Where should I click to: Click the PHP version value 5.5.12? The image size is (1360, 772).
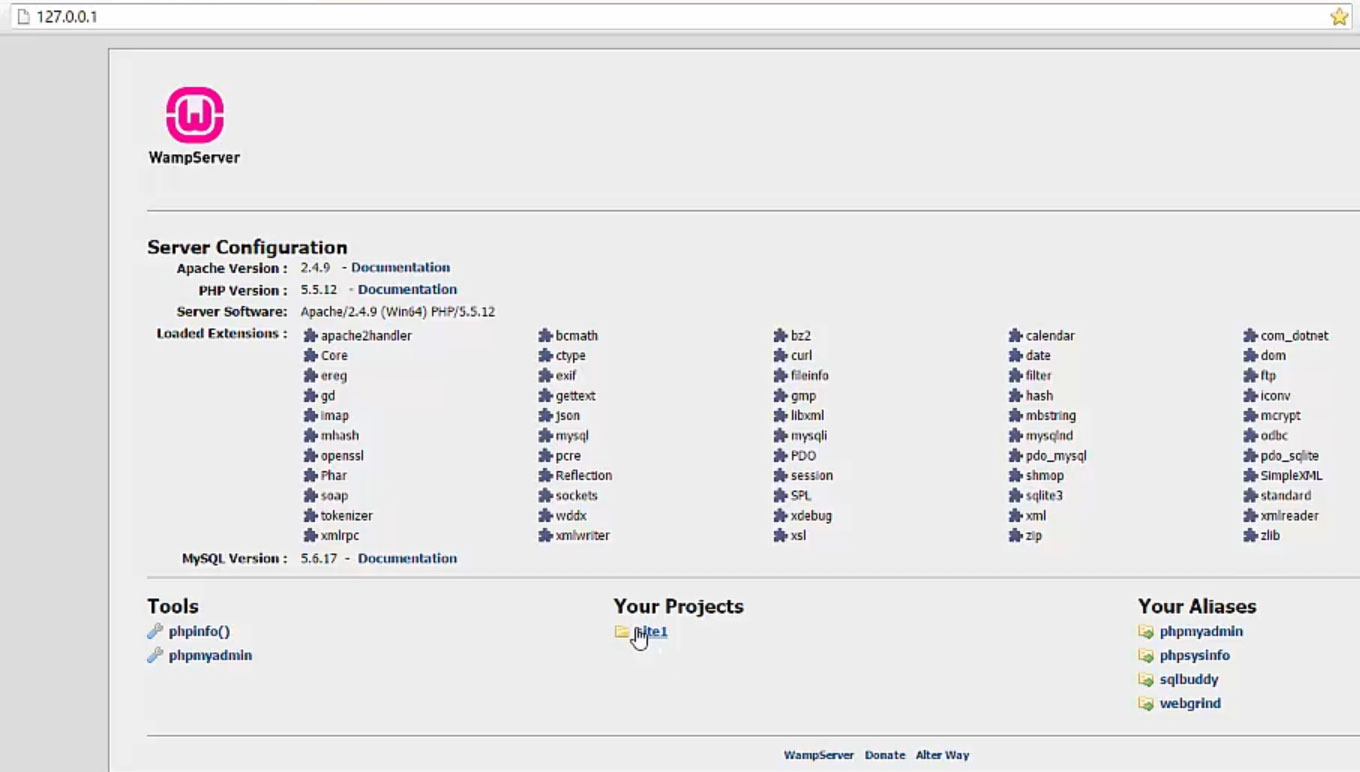(x=319, y=289)
